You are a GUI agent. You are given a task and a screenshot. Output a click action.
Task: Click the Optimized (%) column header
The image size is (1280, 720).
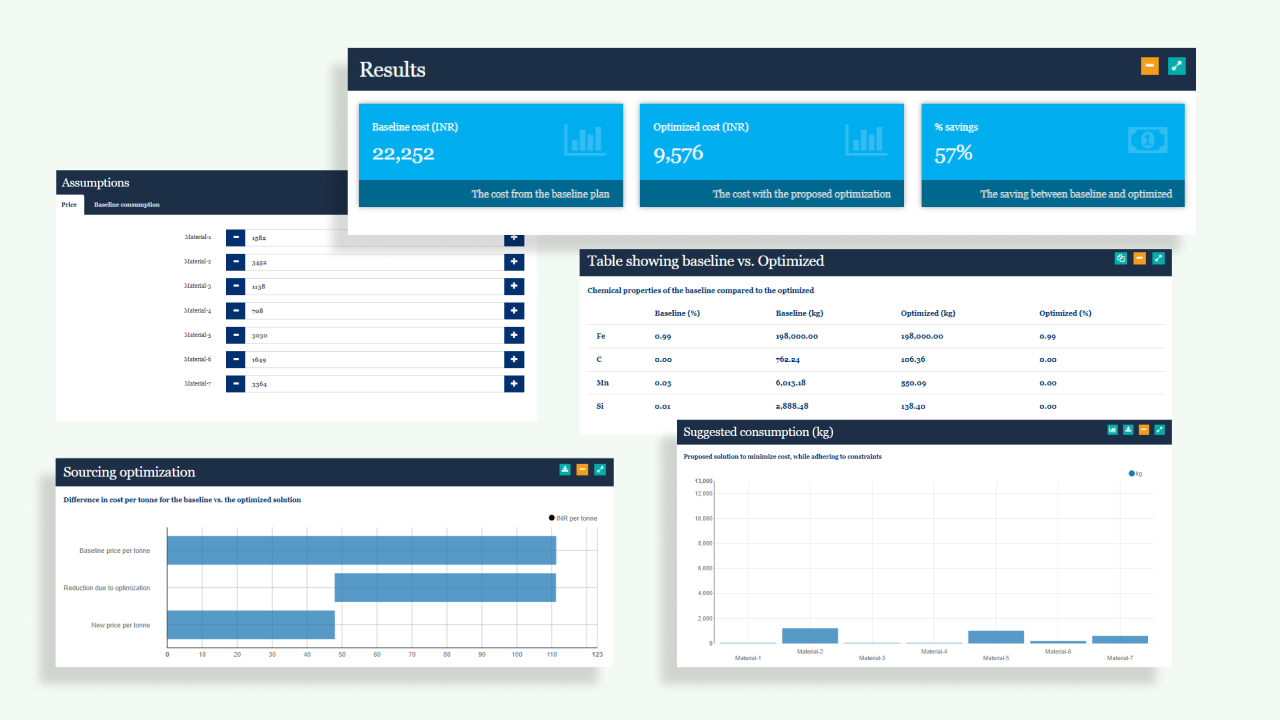point(1065,313)
